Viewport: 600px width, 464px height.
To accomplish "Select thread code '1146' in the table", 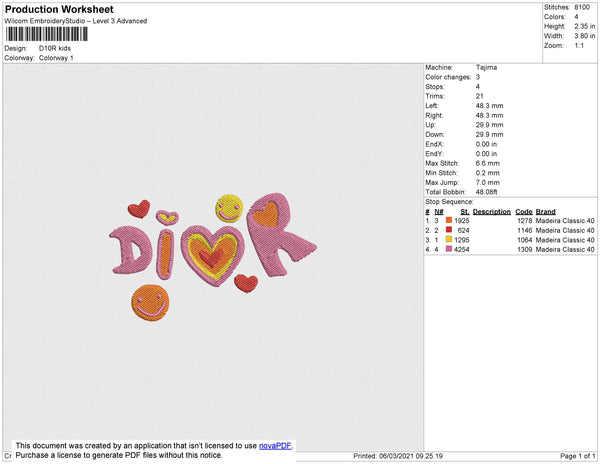I will pyautogui.click(x=525, y=230).
